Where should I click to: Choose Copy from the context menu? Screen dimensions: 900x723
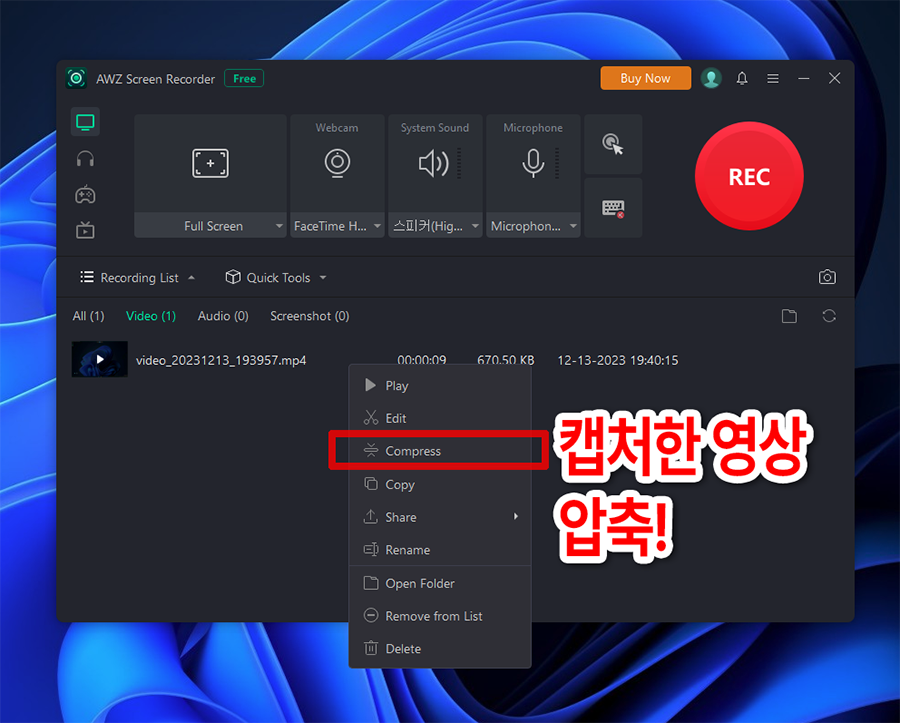click(440, 484)
